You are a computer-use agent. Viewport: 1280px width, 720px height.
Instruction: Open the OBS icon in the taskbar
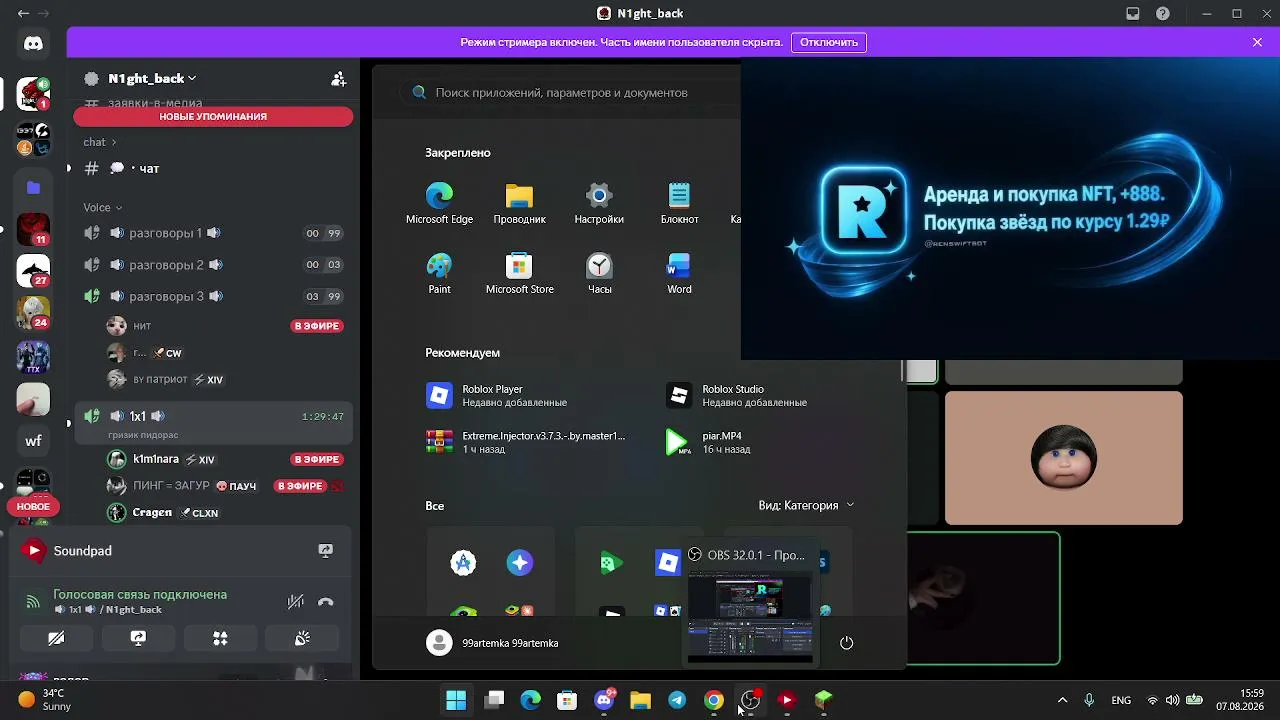coord(750,700)
